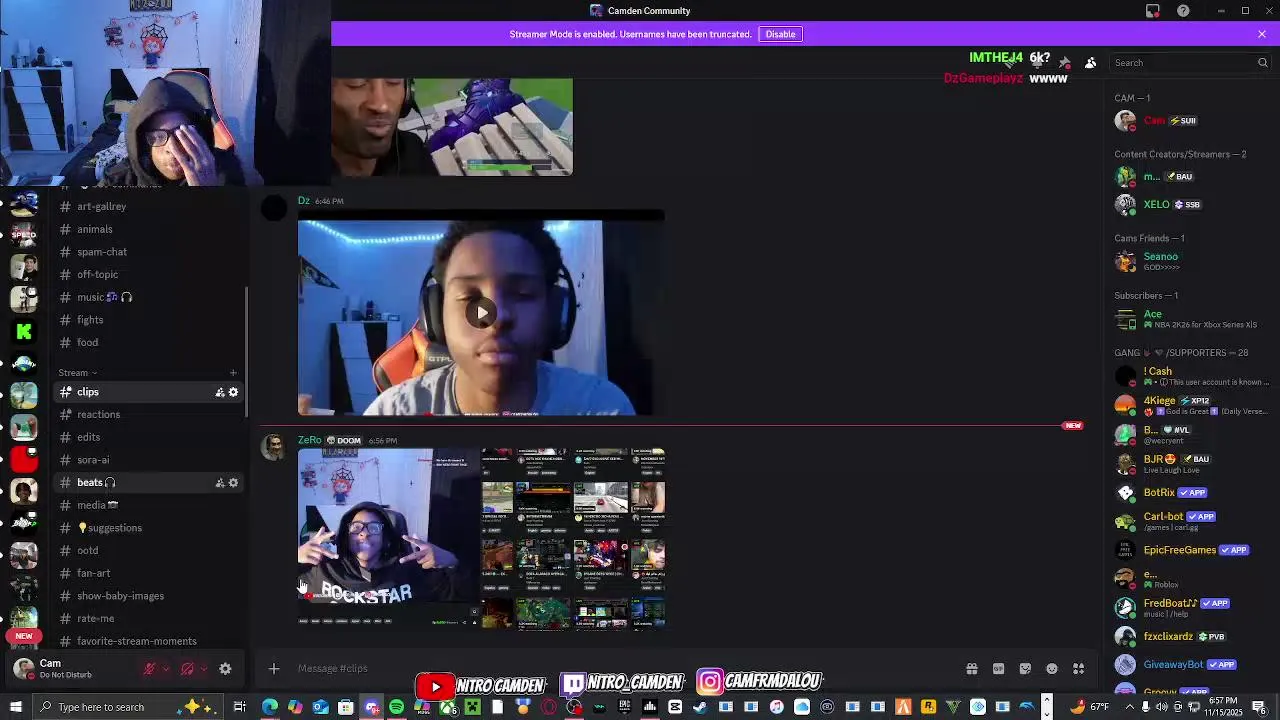Create invite for the clips channel

(220, 392)
